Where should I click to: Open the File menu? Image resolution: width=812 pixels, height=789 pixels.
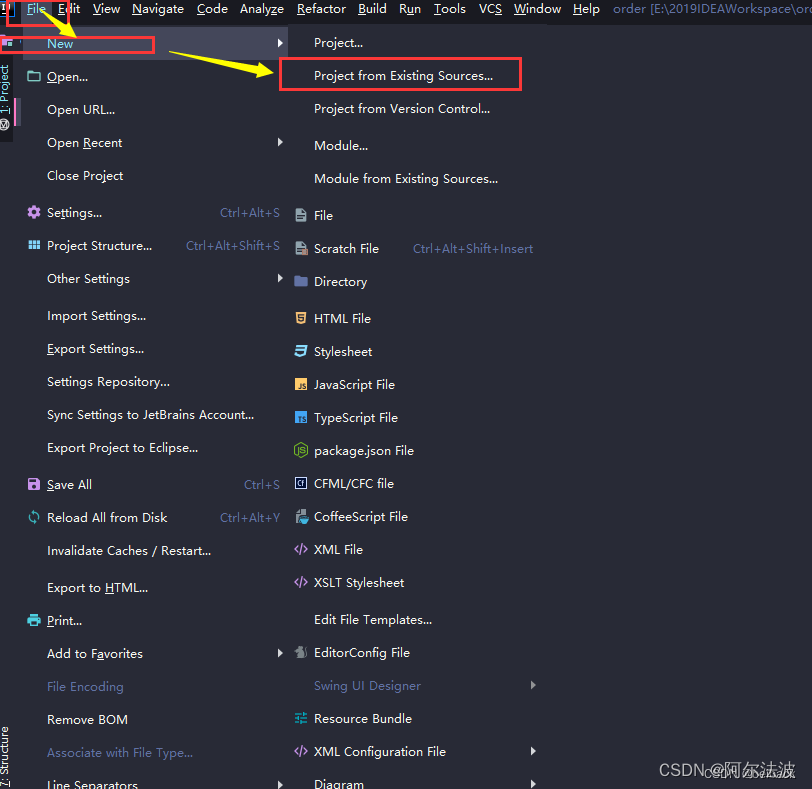tap(36, 9)
